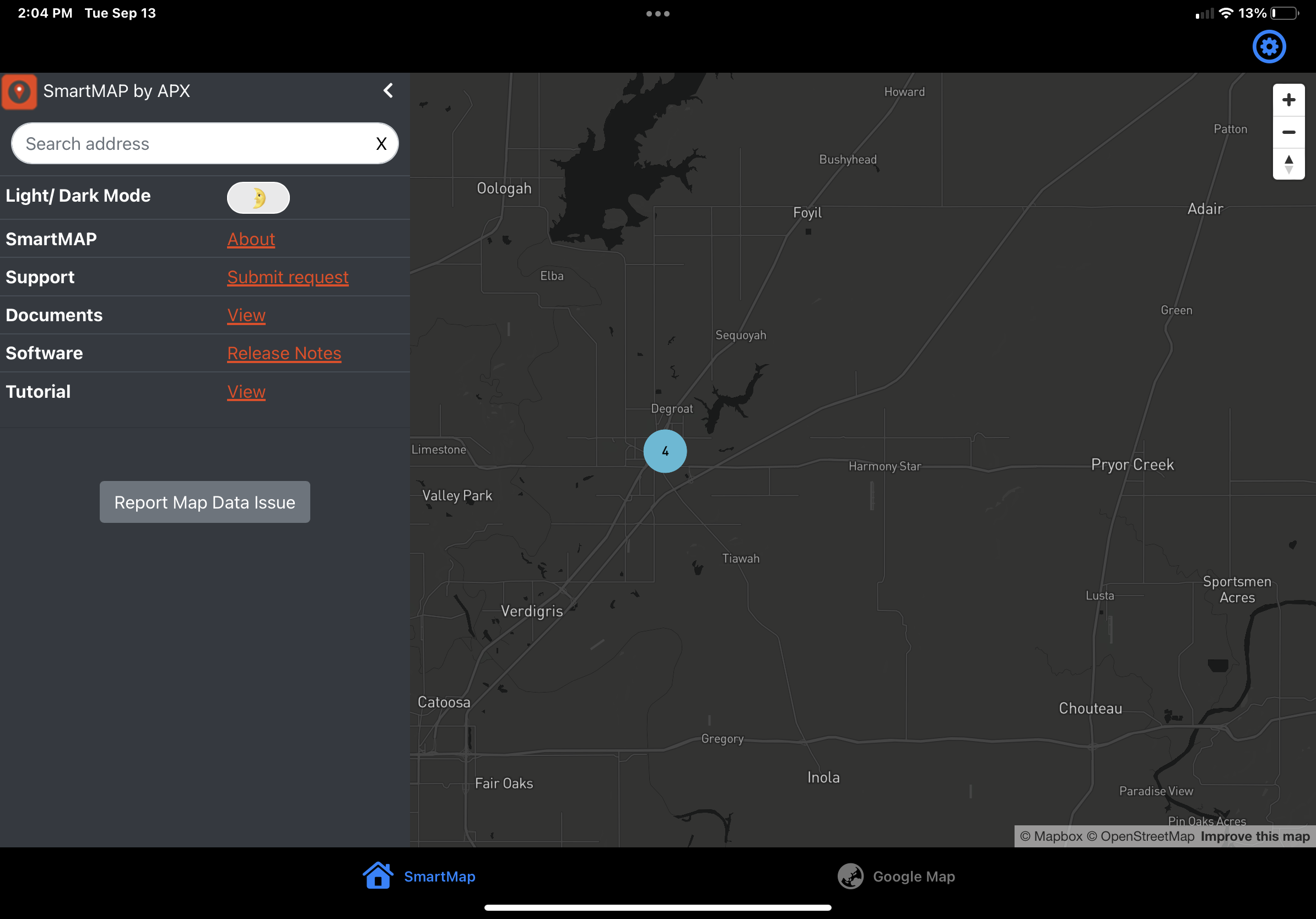Zoom out with the map minus button
This screenshot has width=1316, height=919.
(x=1288, y=132)
